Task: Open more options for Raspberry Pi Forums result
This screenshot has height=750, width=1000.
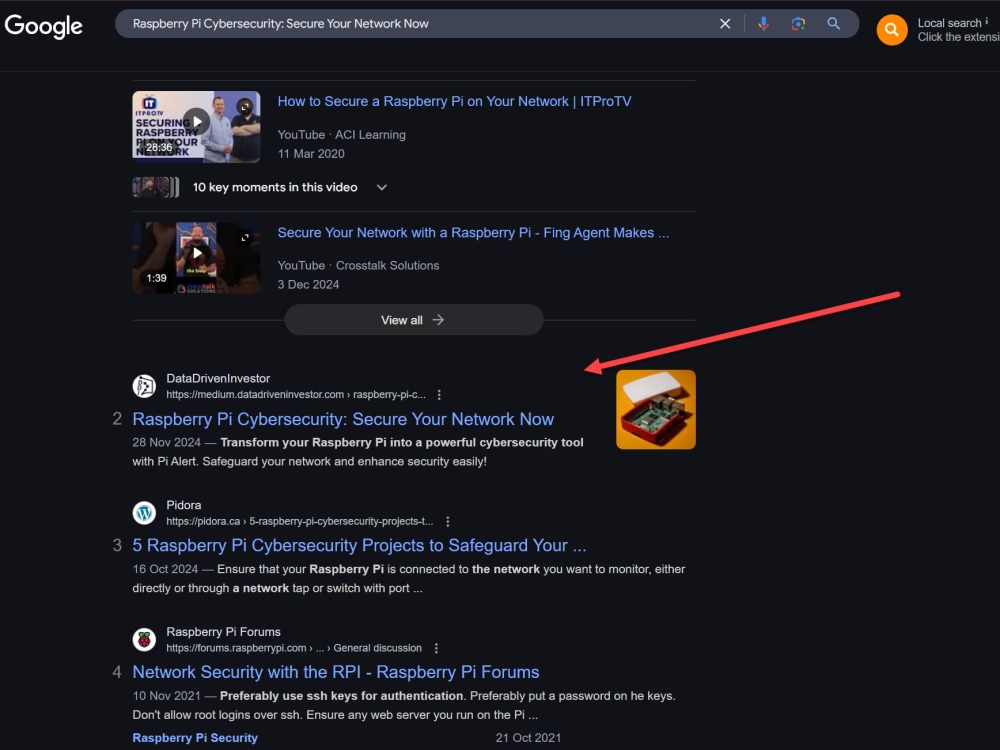Action: [436, 648]
